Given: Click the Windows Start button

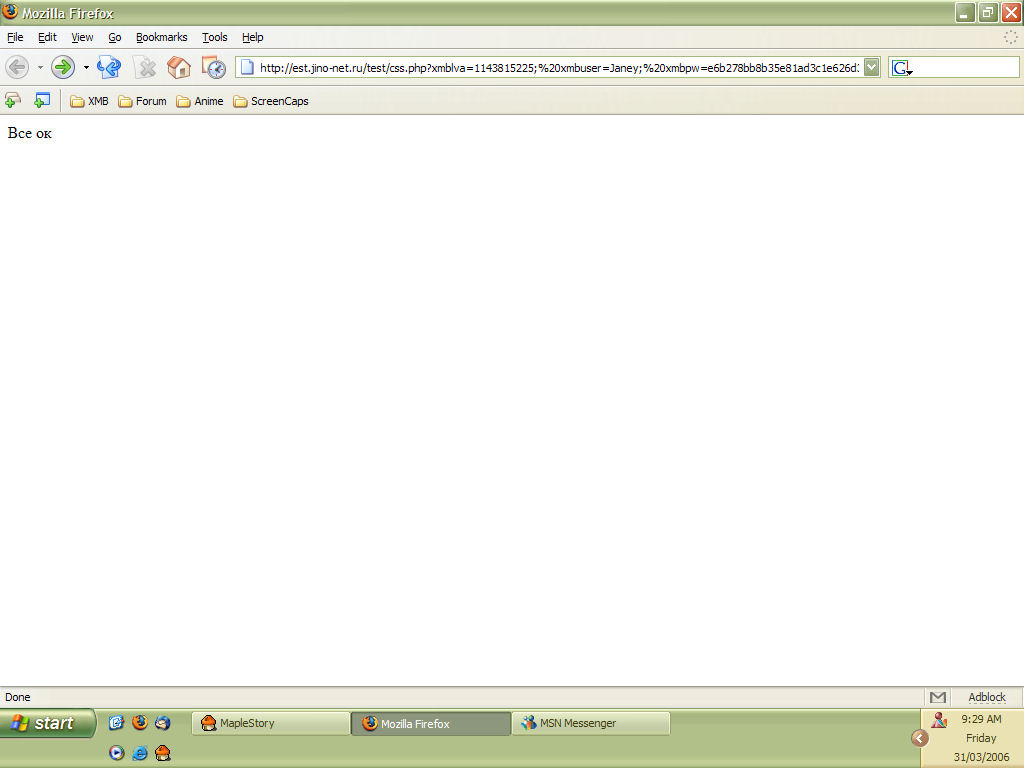Looking at the screenshot, I should pos(48,723).
